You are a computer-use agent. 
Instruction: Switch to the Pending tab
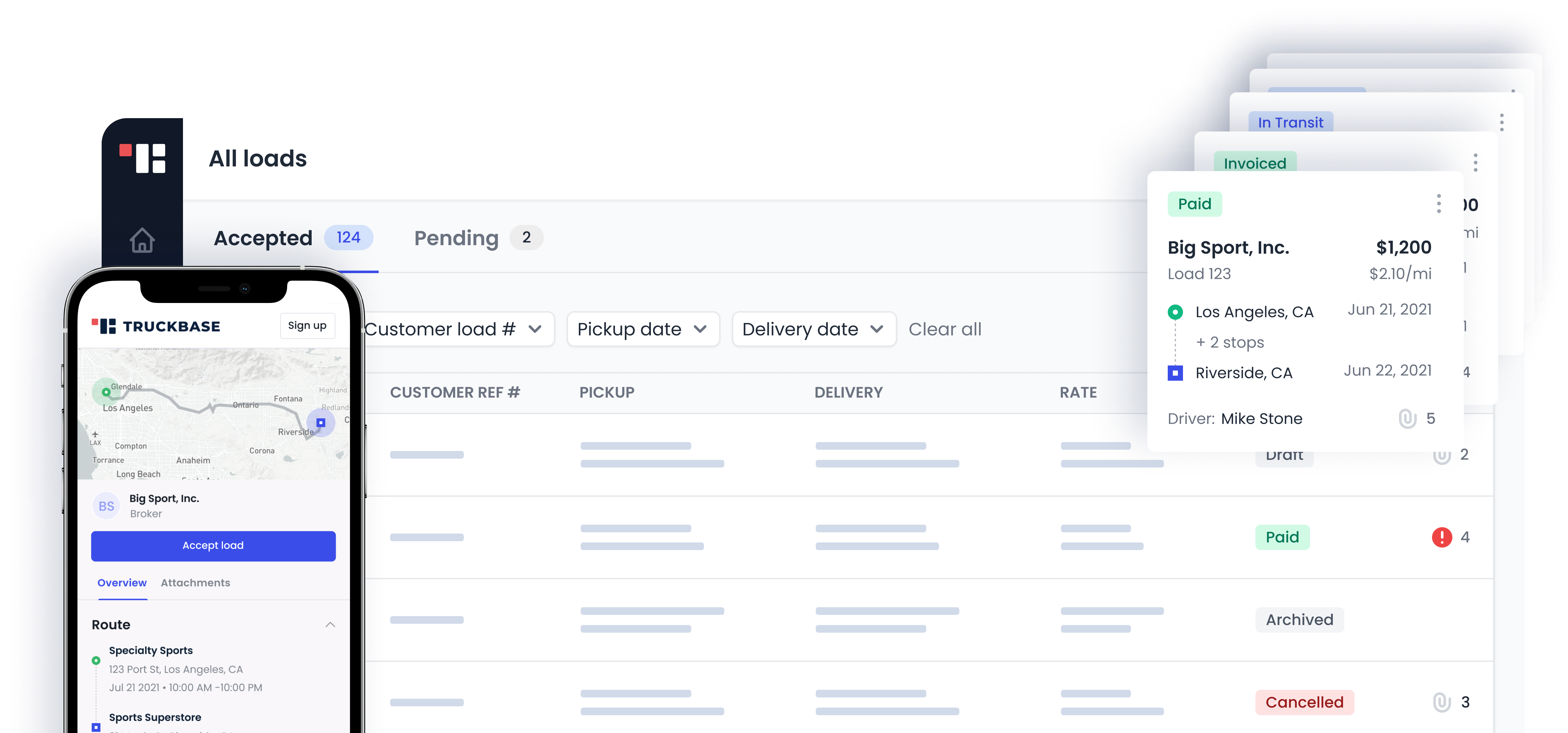pos(456,238)
